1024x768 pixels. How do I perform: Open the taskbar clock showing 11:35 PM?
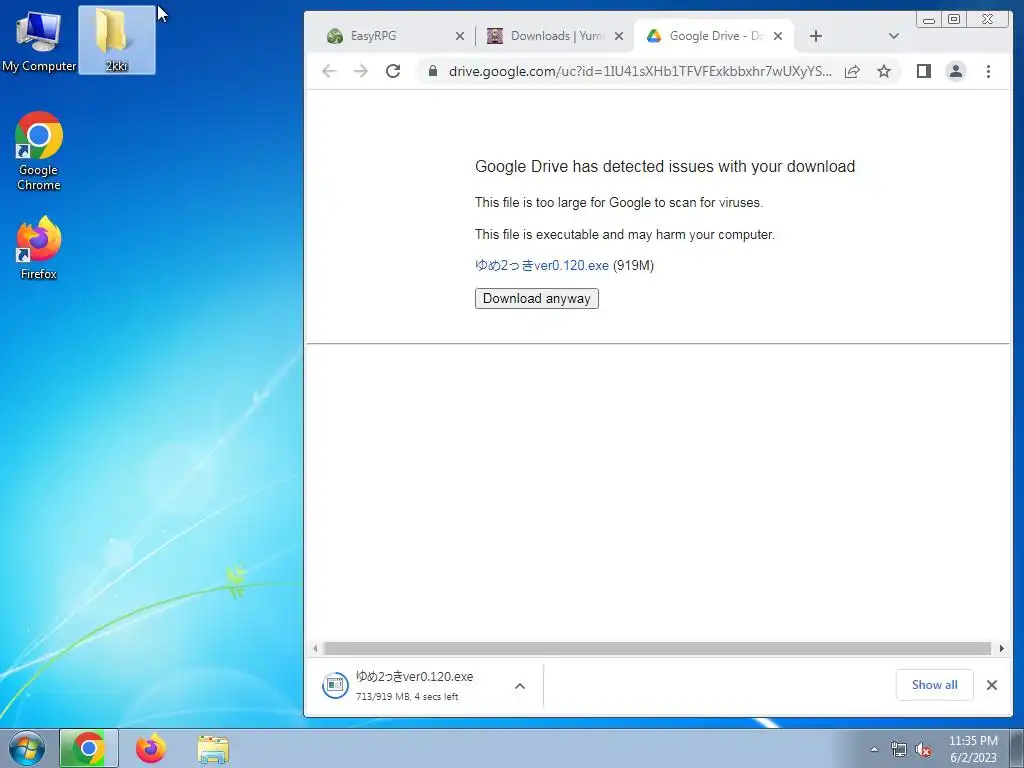(x=973, y=748)
